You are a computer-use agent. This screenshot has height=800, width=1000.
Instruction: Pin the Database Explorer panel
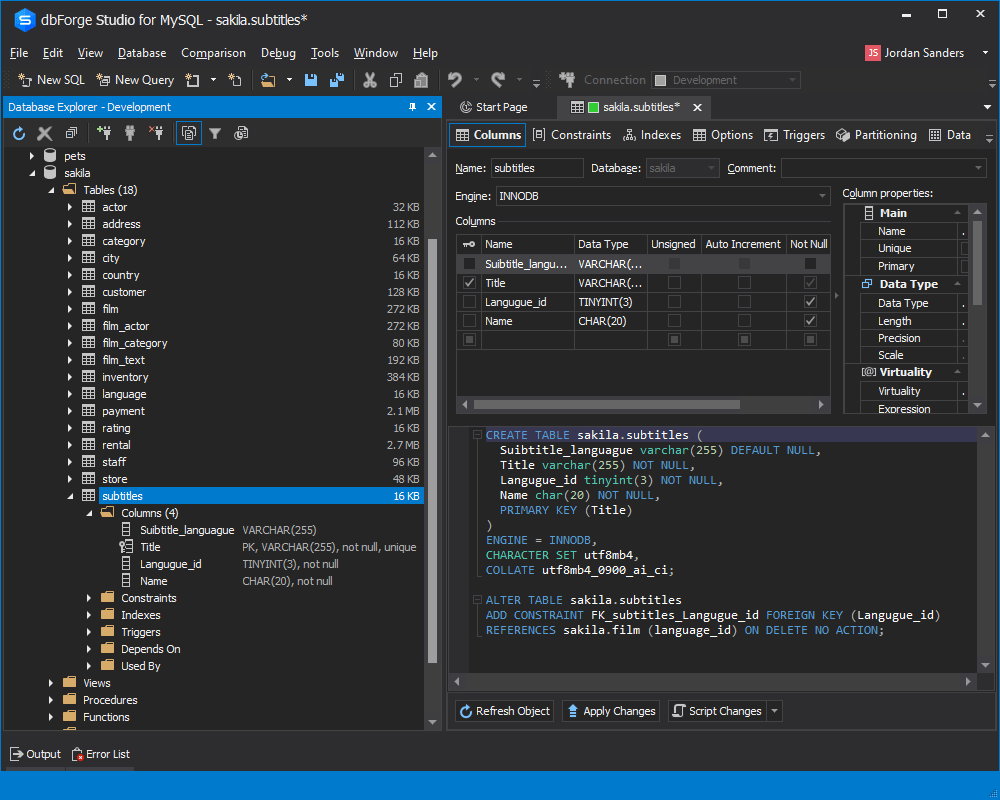tap(413, 107)
